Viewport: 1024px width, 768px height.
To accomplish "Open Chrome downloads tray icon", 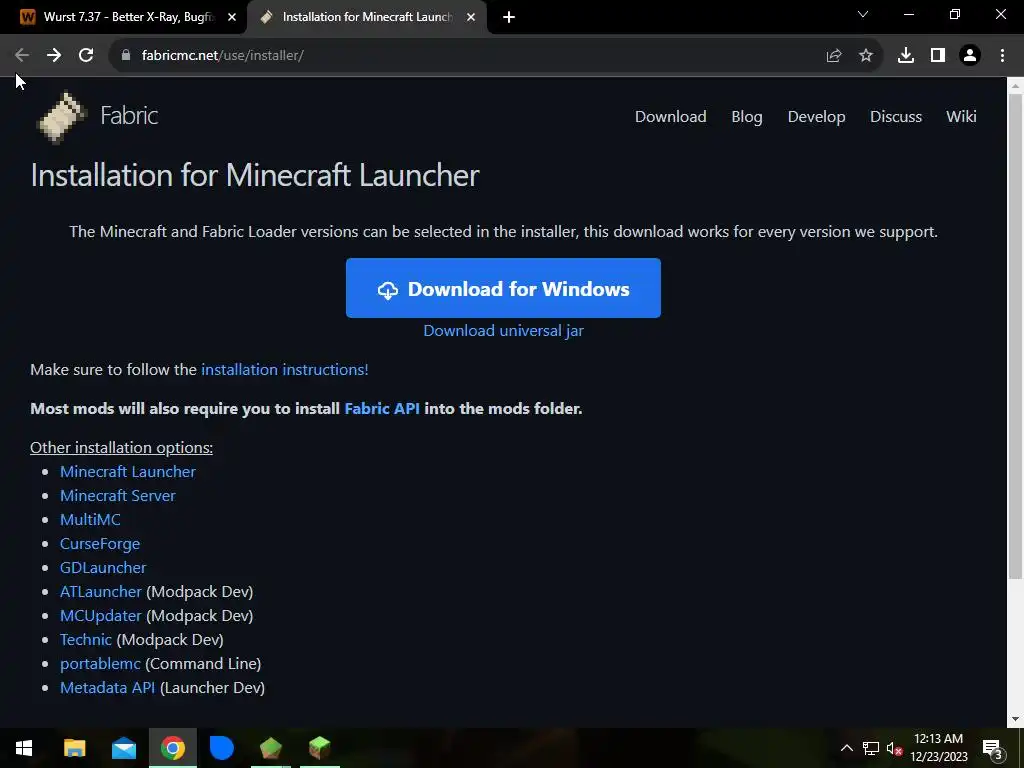I will click(x=906, y=56).
